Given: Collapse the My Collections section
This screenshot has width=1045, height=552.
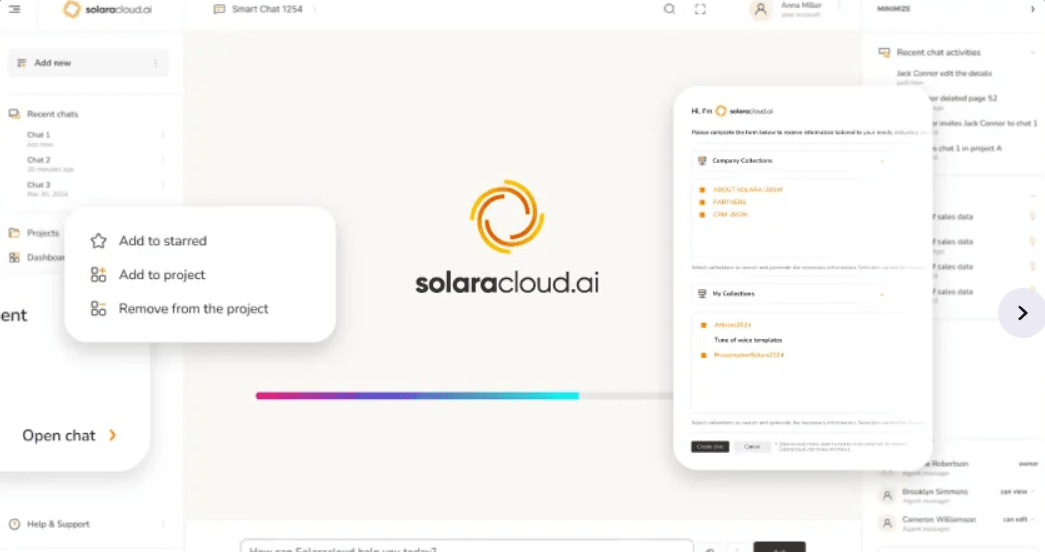Looking at the screenshot, I should 882,294.
